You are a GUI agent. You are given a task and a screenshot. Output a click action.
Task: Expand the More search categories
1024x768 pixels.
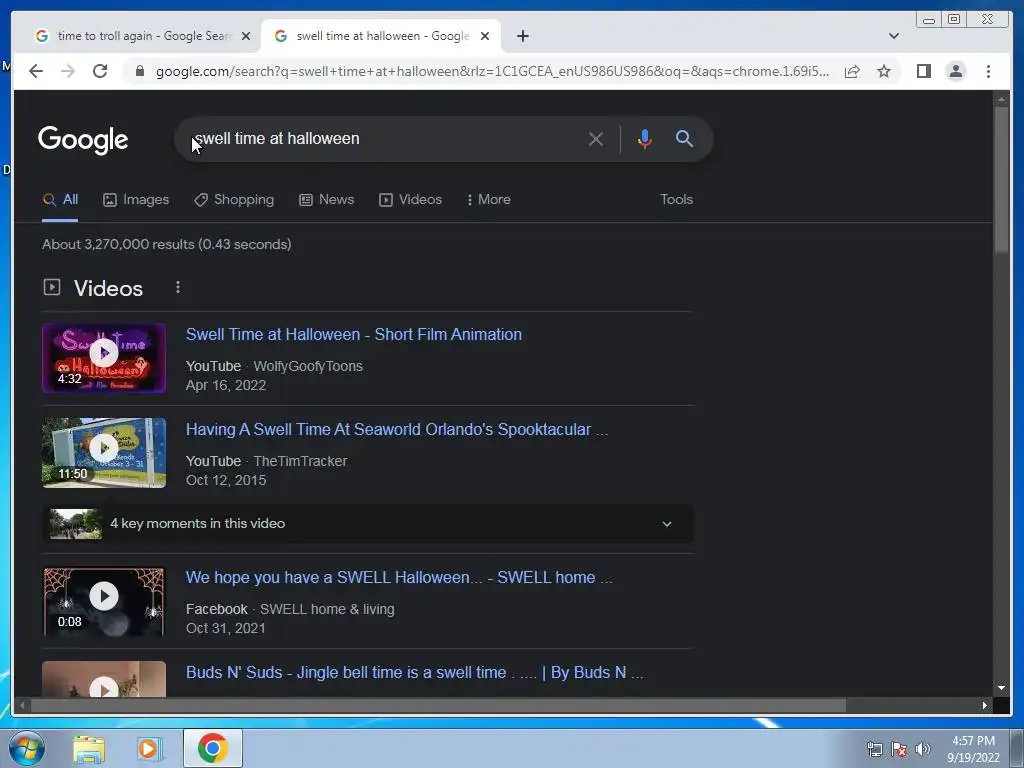click(488, 199)
